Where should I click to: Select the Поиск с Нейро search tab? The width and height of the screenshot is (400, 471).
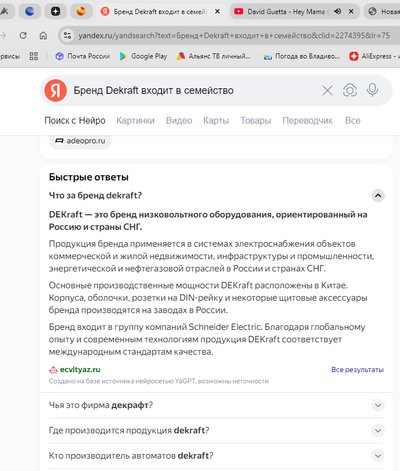point(75,120)
